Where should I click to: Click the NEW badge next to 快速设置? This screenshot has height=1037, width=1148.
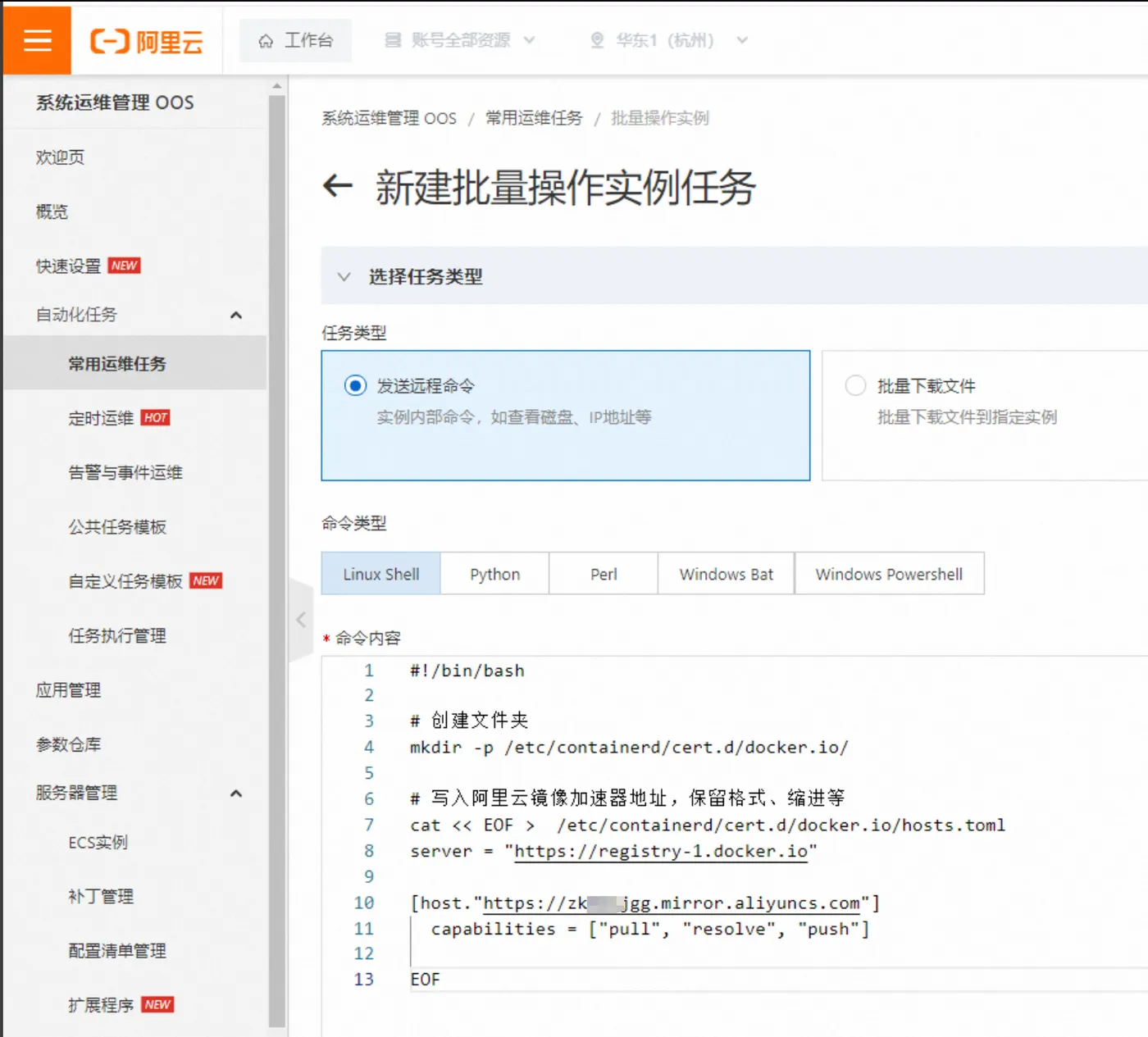125,266
